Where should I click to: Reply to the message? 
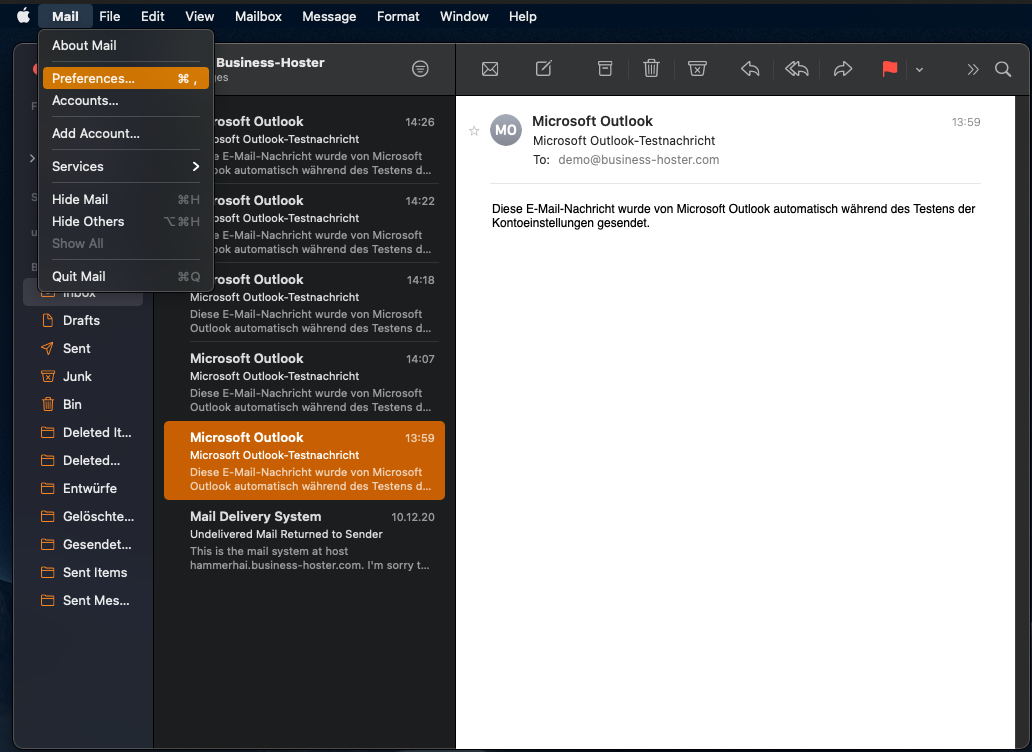[x=750, y=68]
